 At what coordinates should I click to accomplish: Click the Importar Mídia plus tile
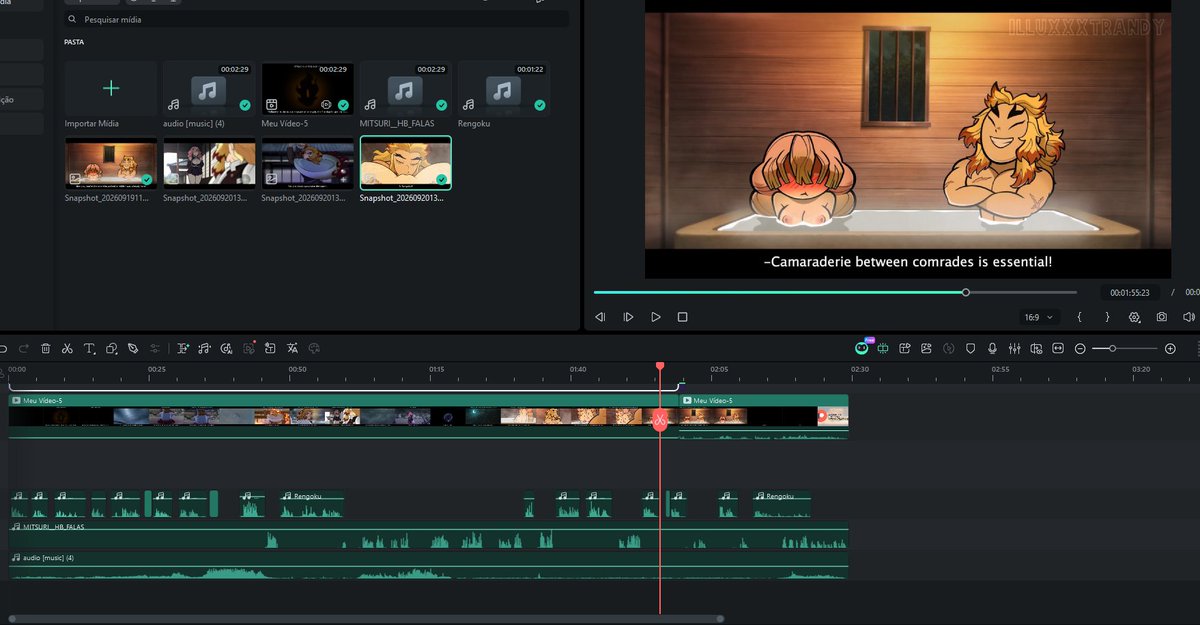pos(111,88)
